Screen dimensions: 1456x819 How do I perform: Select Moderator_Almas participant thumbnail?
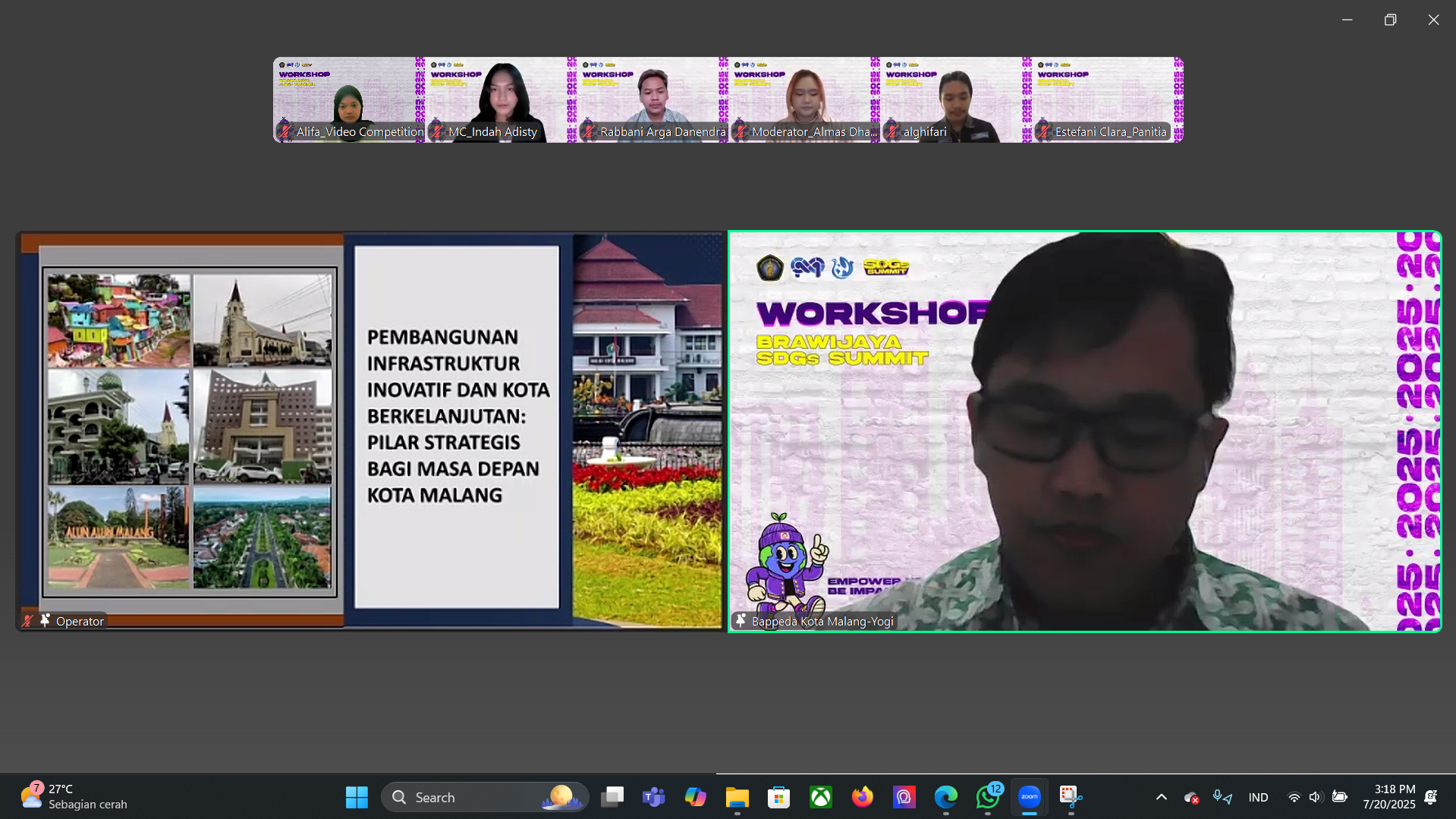click(803, 99)
